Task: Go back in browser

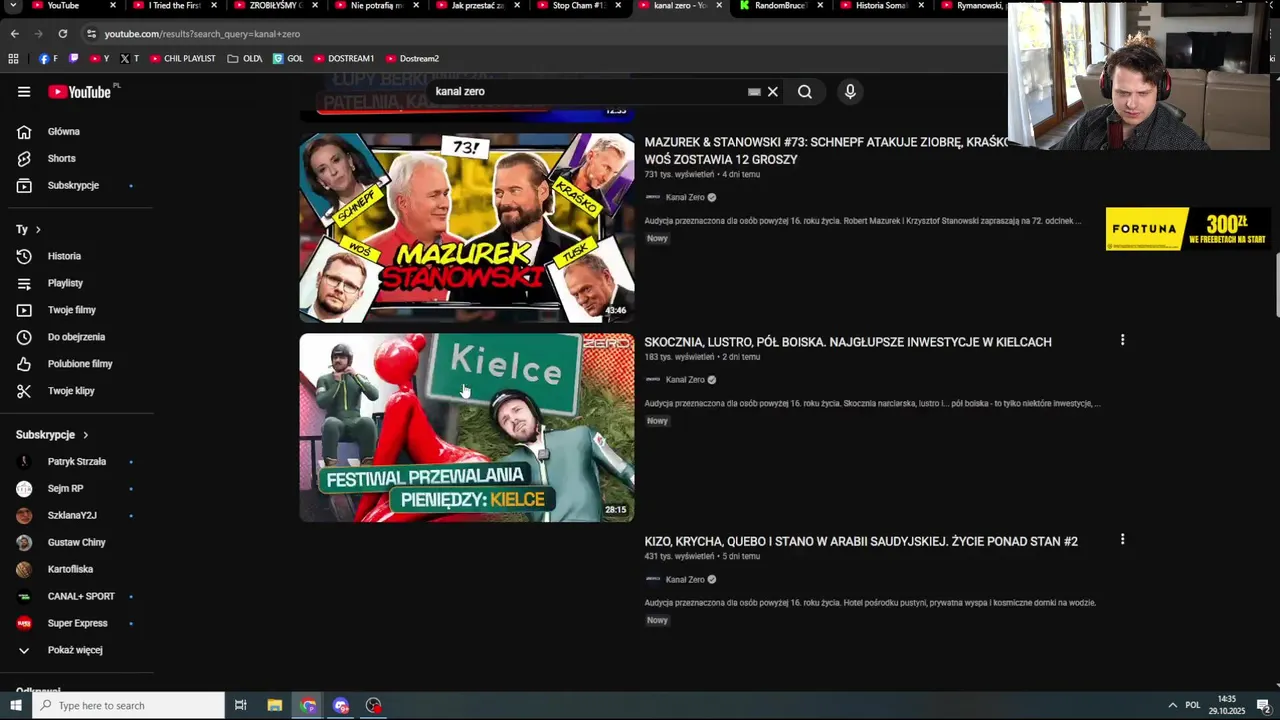Action: [14, 34]
